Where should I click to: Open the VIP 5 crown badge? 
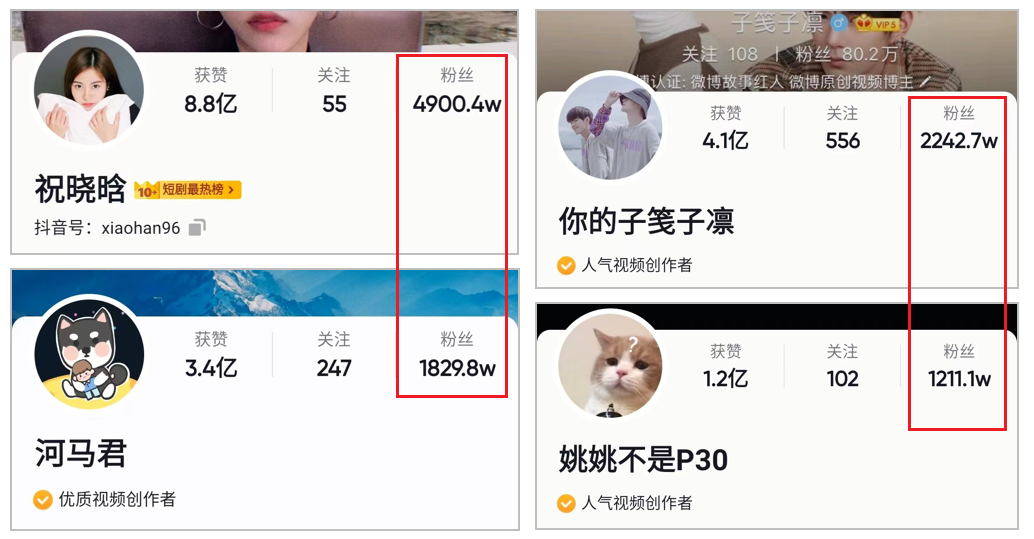876,24
